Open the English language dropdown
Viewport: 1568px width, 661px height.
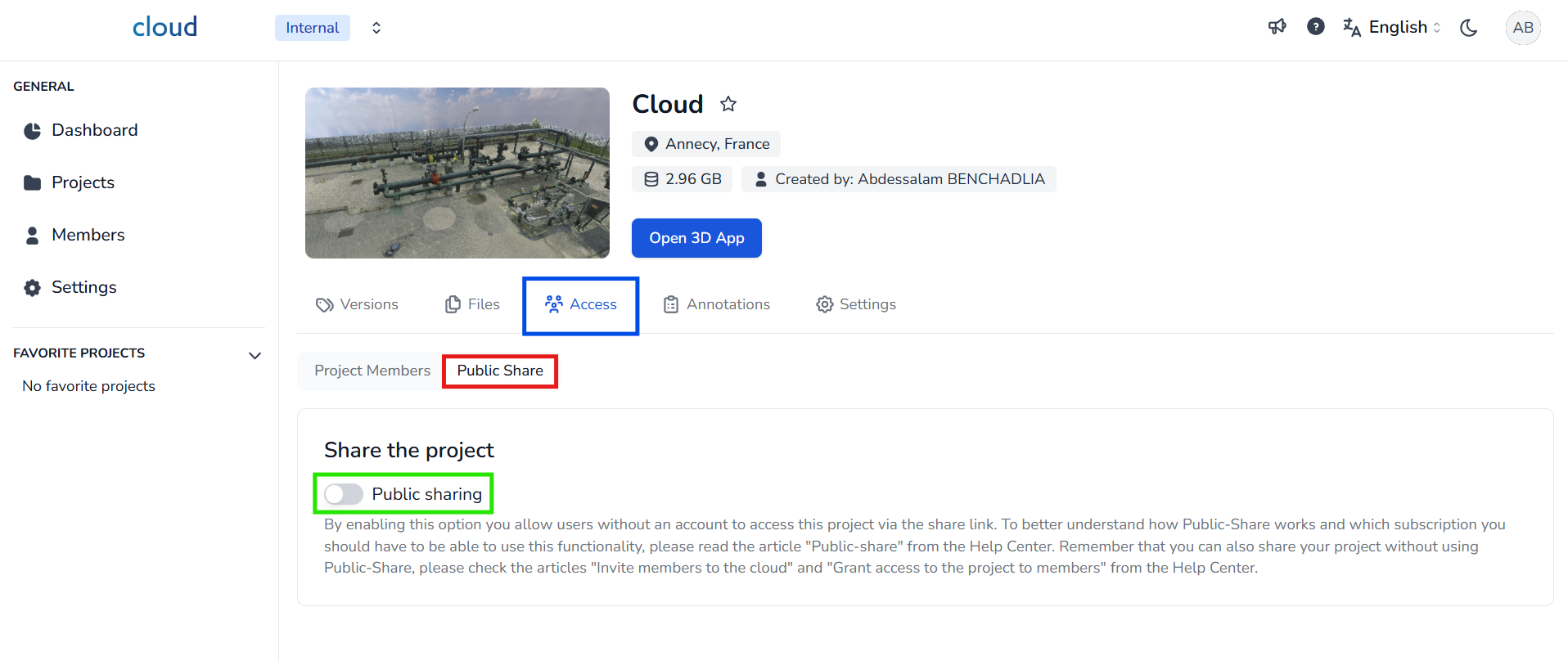pos(1392,28)
